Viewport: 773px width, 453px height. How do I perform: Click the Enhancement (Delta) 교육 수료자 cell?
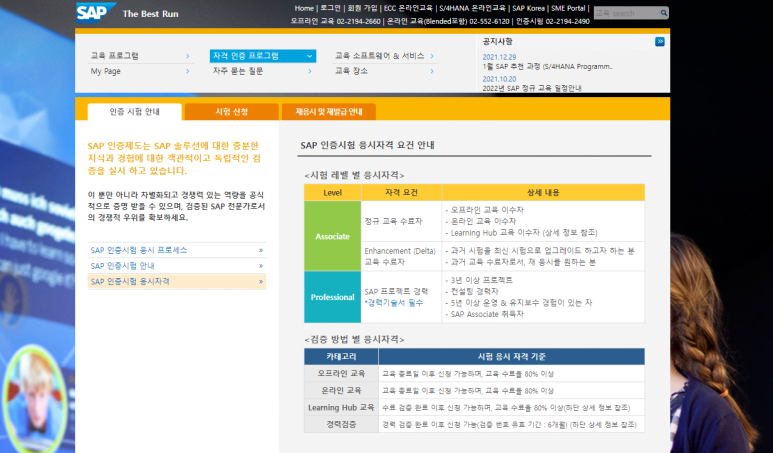coord(400,256)
